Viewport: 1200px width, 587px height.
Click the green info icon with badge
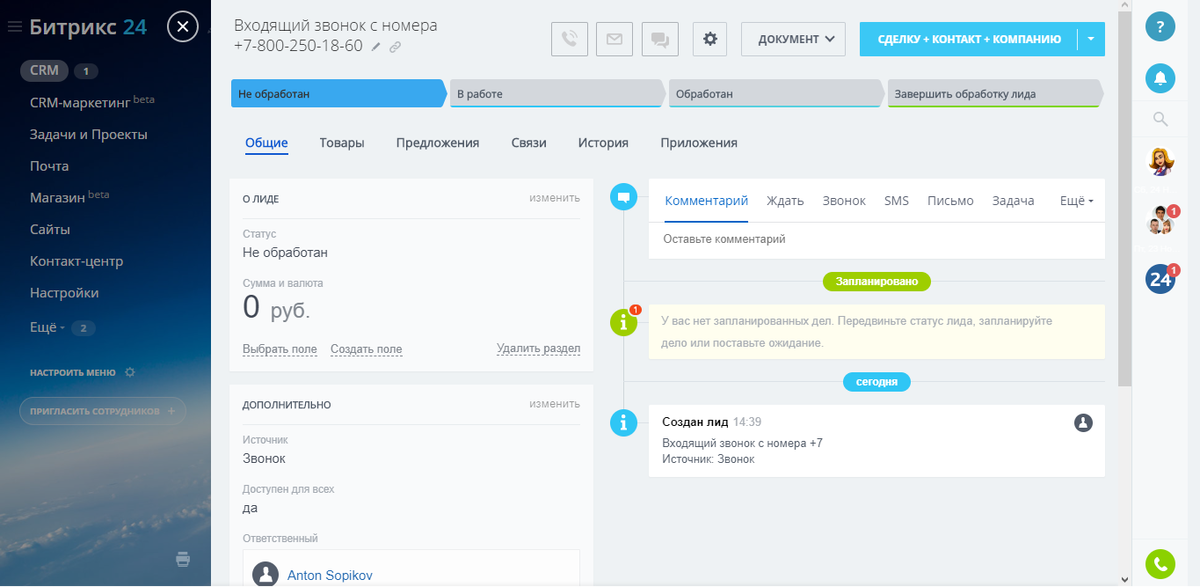[623, 322]
